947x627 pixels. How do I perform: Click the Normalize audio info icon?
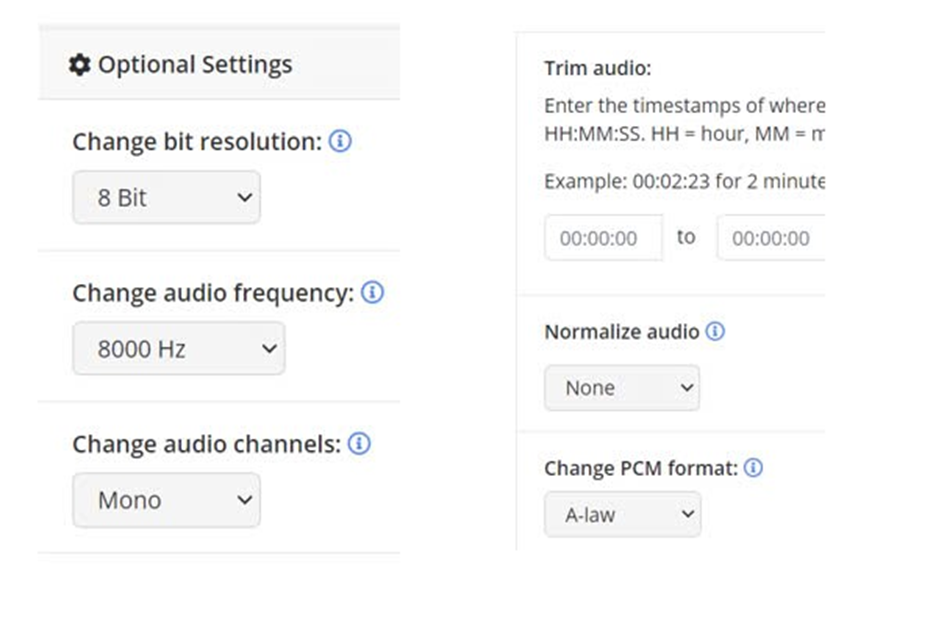click(715, 331)
